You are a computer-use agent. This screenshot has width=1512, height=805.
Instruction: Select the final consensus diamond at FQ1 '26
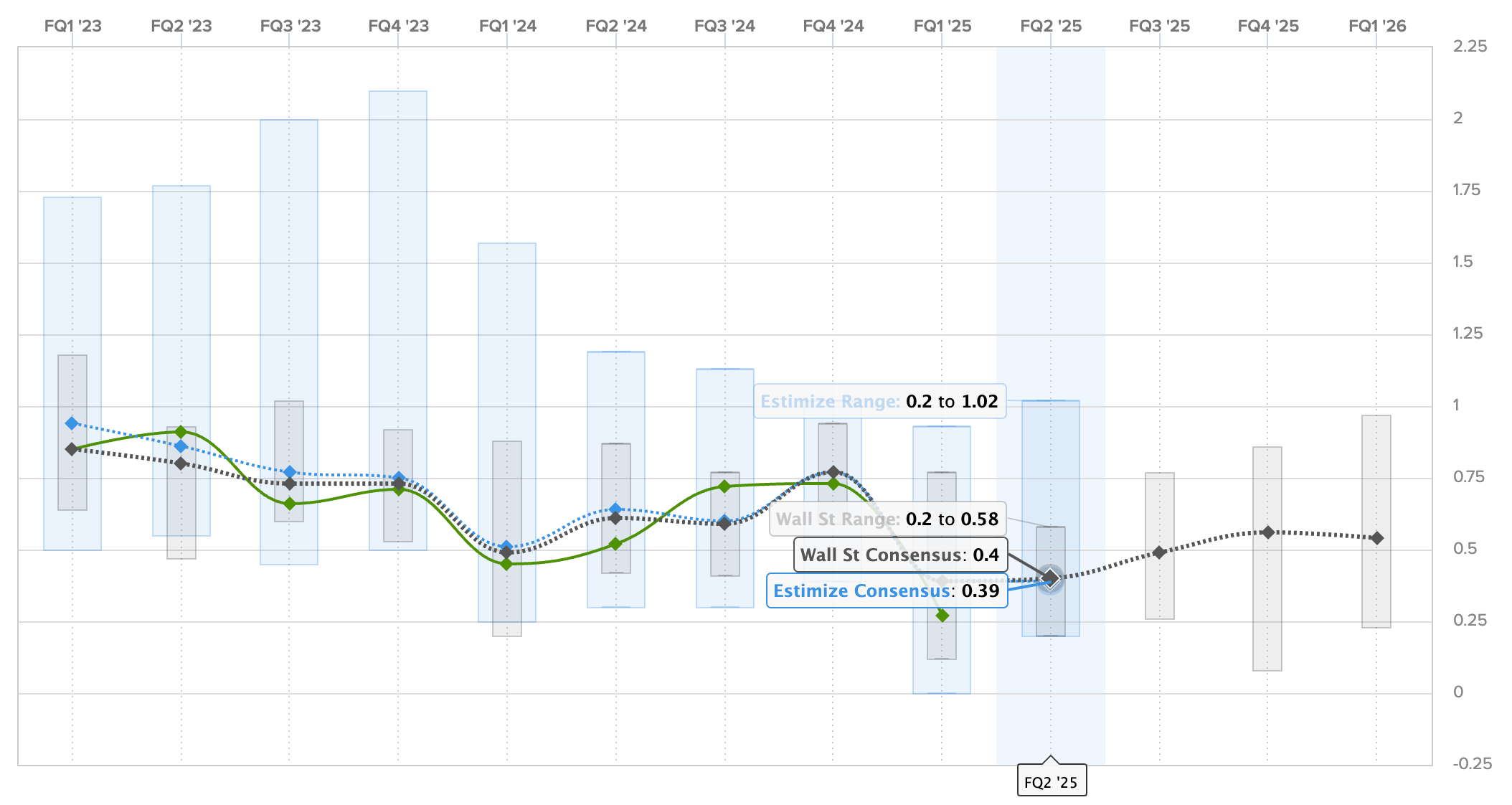coord(1375,537)
